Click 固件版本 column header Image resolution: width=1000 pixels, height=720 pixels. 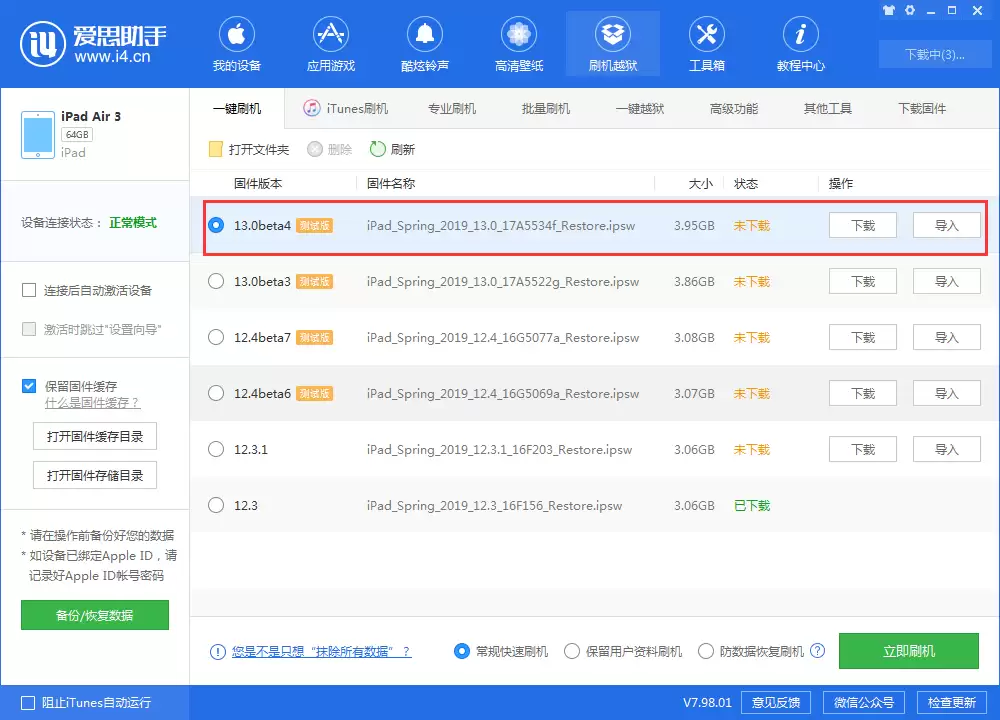point(258,184)
